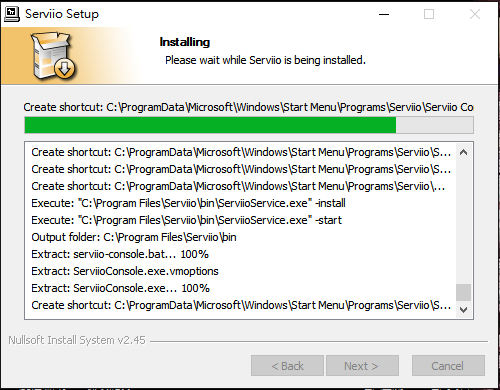The image size is (500, 390).
Task: Click the green installation progress bar
Action: pyautogui.click(x=249, y=125)
